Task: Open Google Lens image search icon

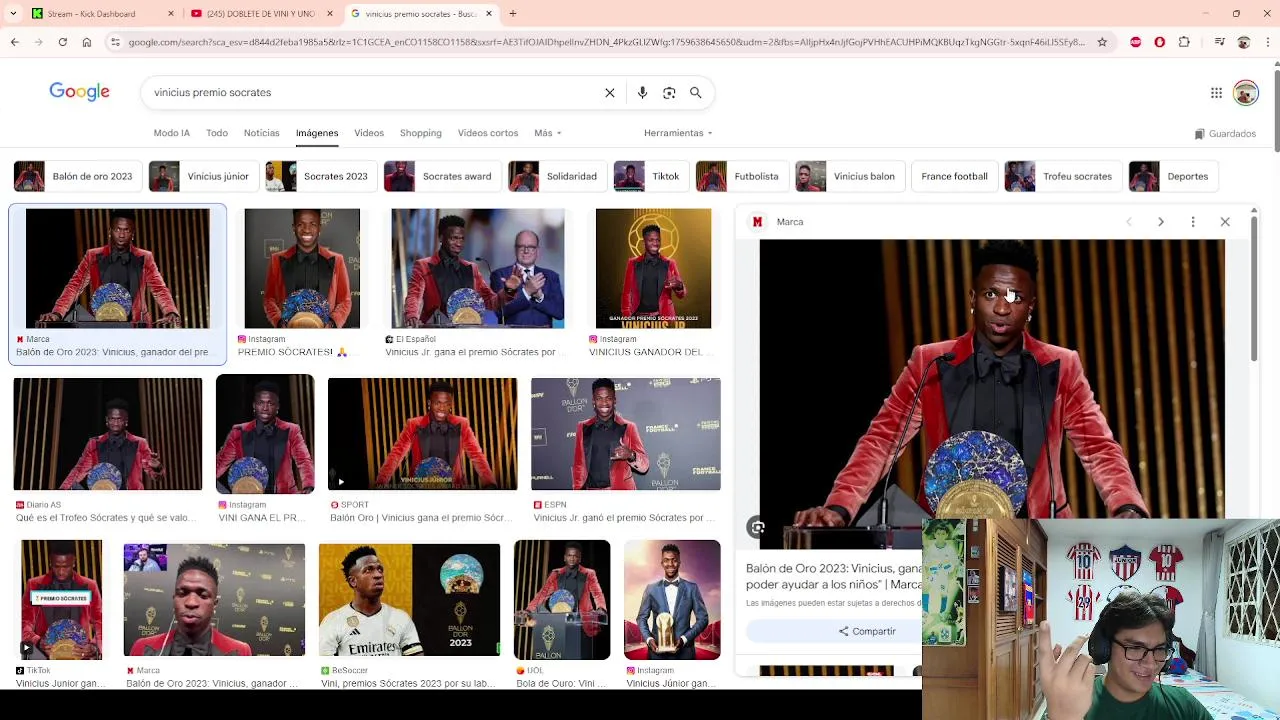Action: pos(669,92)
